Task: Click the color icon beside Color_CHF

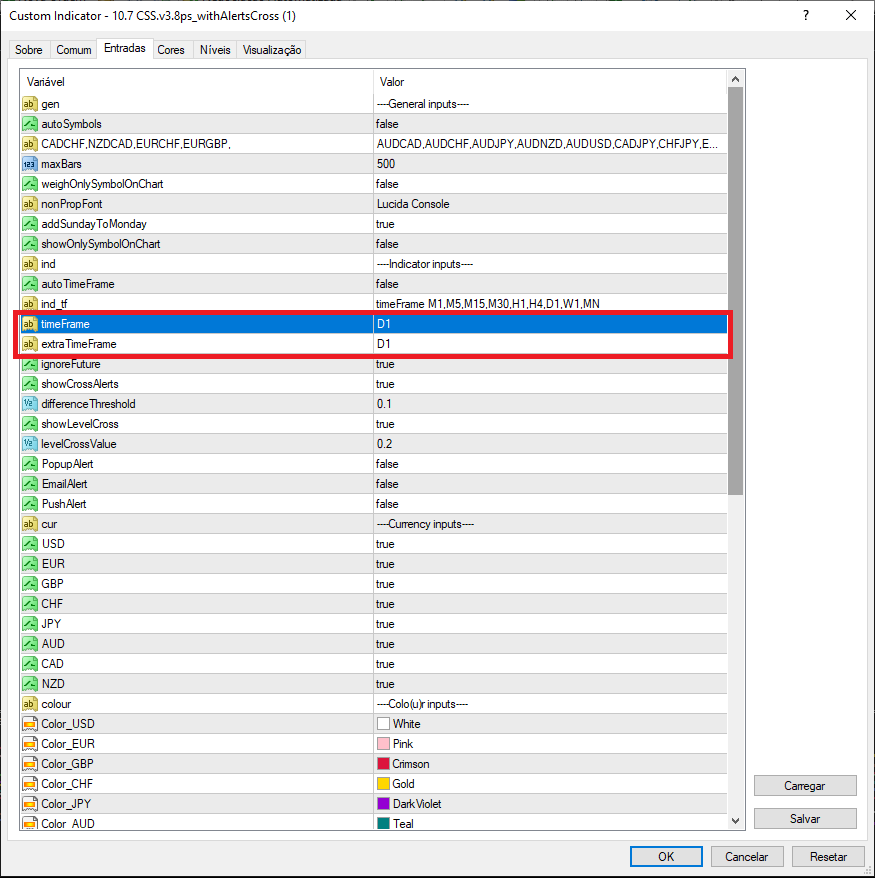Action: pos(30,784)
